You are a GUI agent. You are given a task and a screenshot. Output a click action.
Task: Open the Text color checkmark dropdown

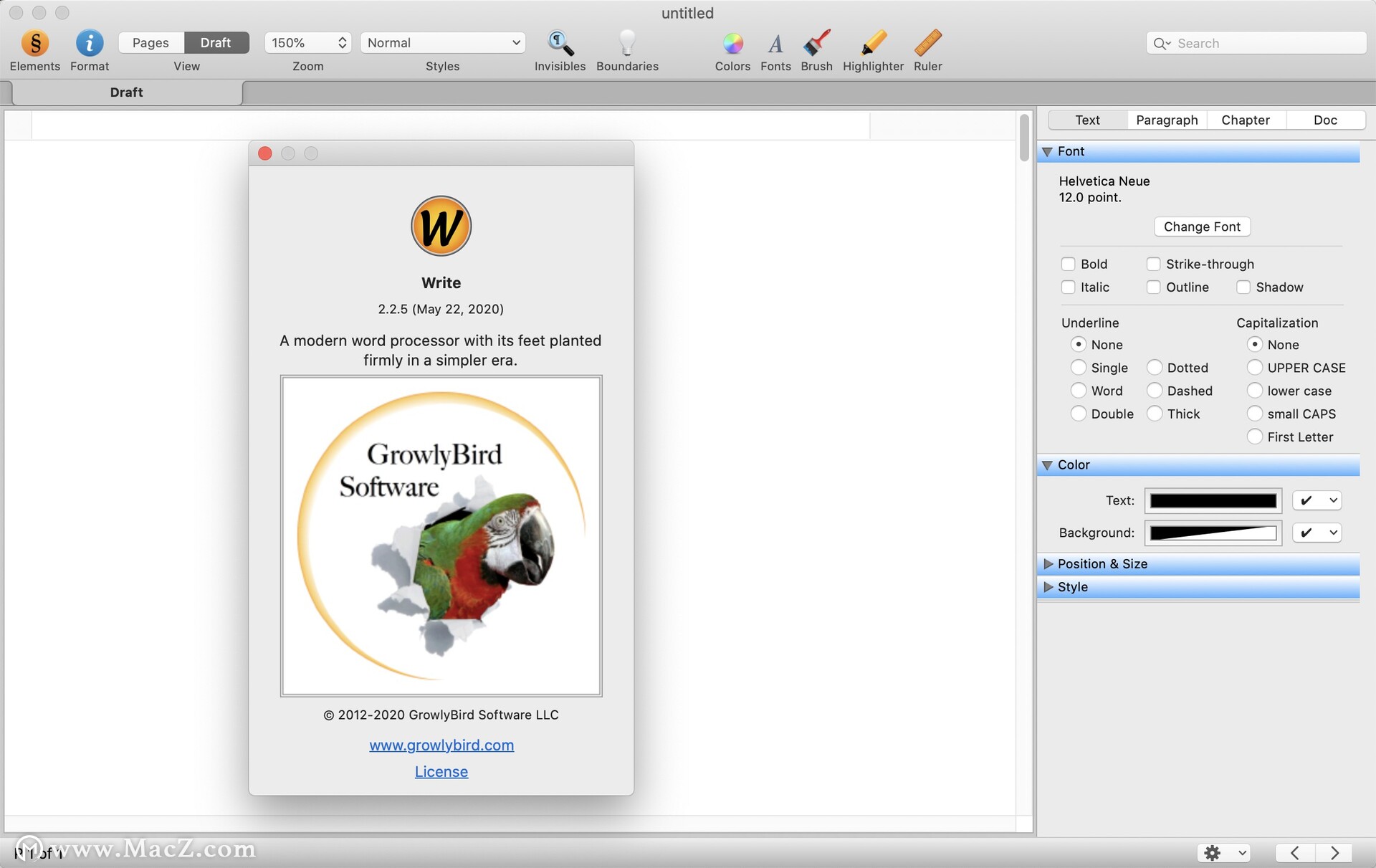[1317, 500]
